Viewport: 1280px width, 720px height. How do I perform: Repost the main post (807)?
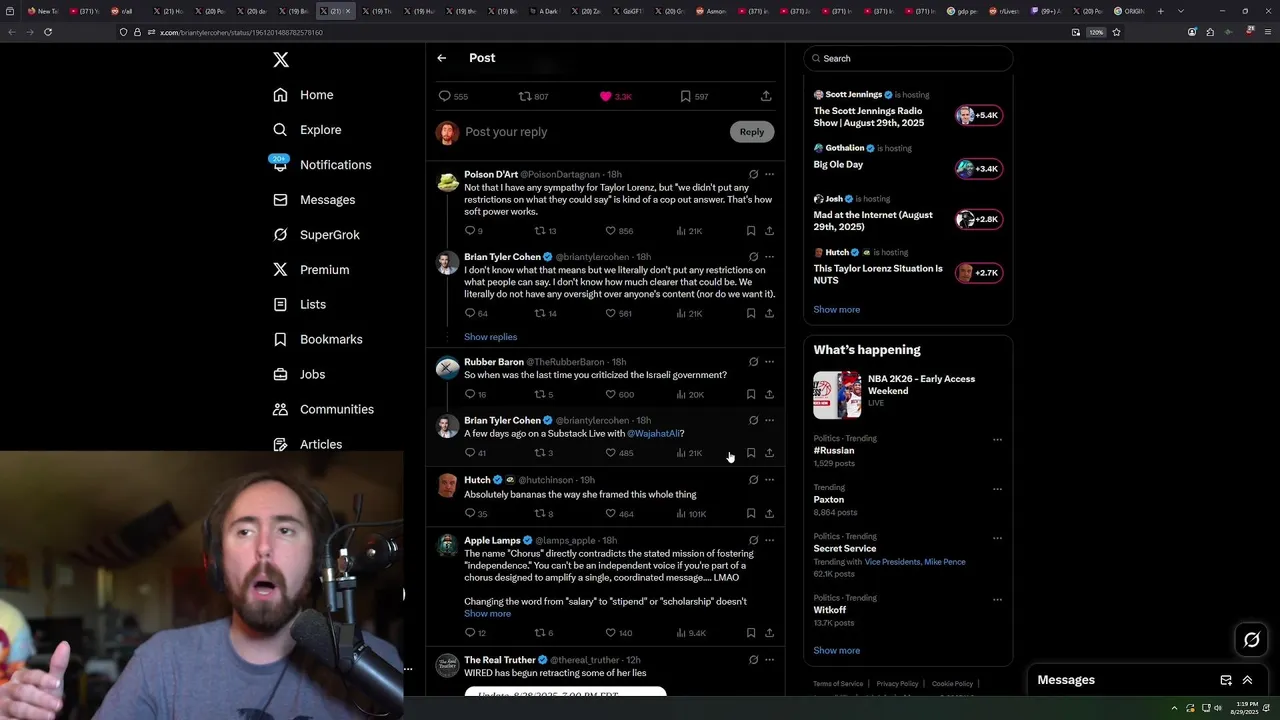pyautogui.click(x=533, y=96)
